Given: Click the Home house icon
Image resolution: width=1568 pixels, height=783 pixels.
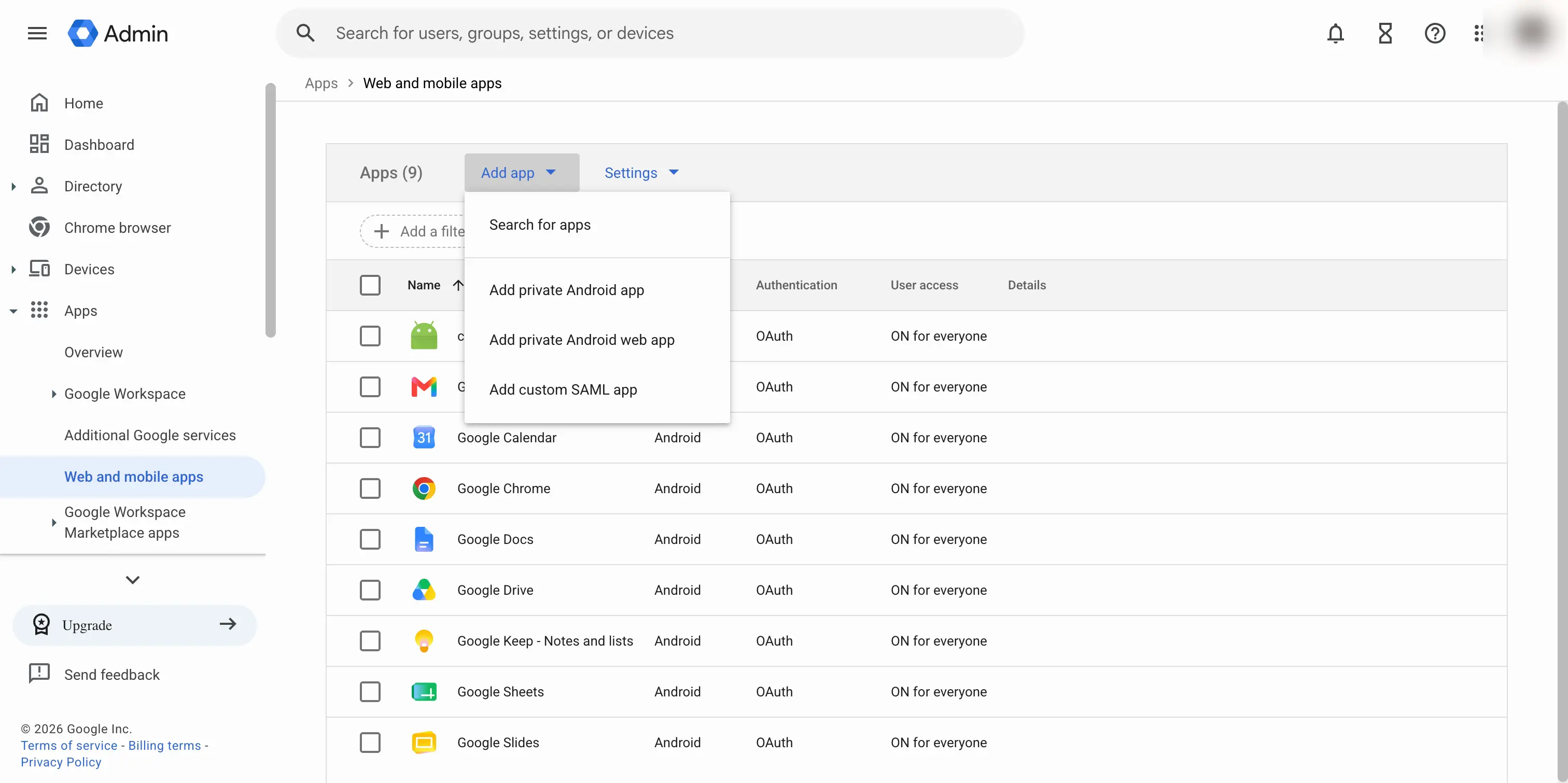Looking at the screenshot, I should pos(39,103).
